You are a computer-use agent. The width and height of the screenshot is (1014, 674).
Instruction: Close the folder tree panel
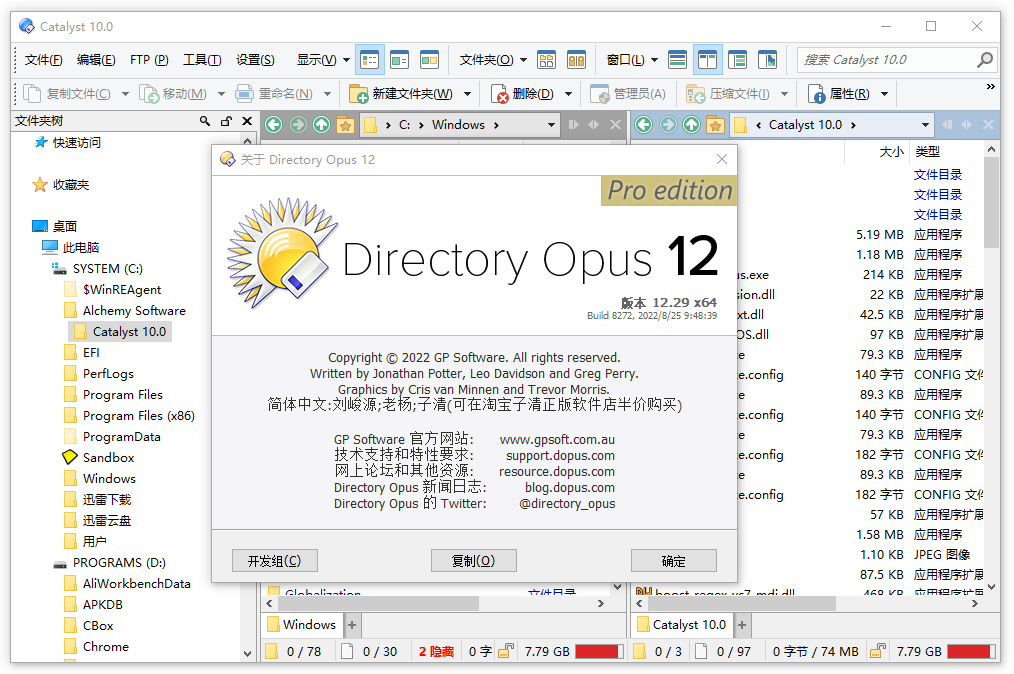(x=247, y=121)
